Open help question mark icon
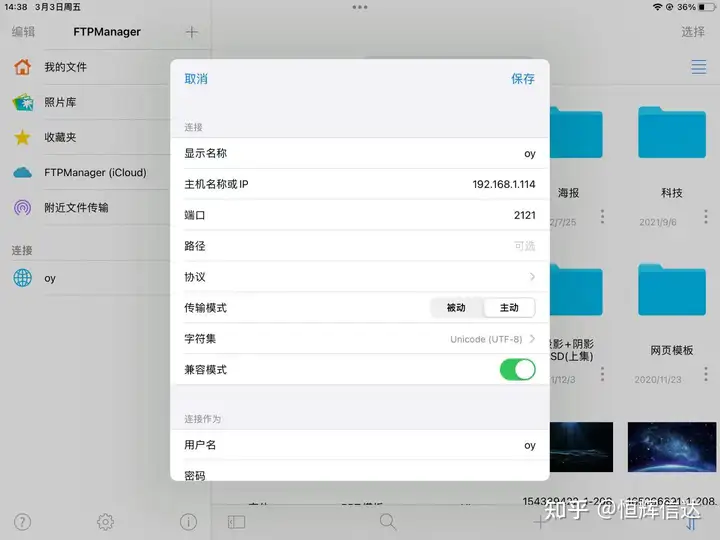The image size is (720, 540). coord(22,522)
